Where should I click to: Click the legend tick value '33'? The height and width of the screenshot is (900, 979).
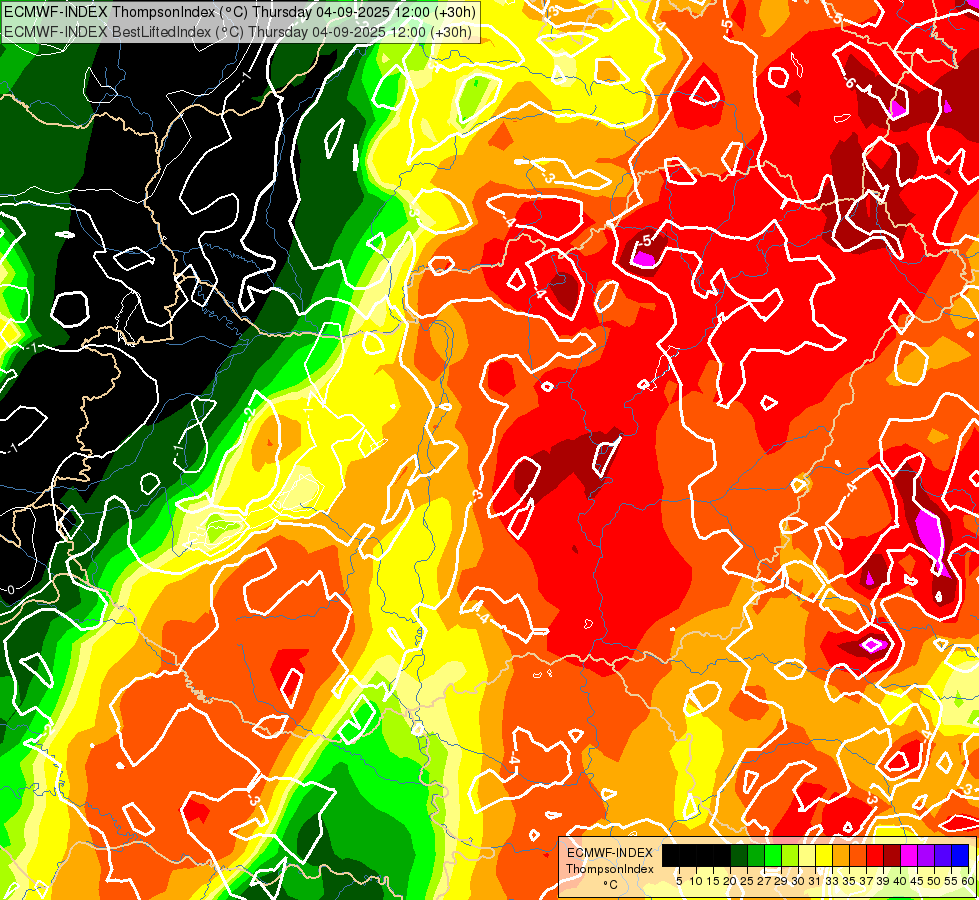pyautogui.click(x=832, y=881)
